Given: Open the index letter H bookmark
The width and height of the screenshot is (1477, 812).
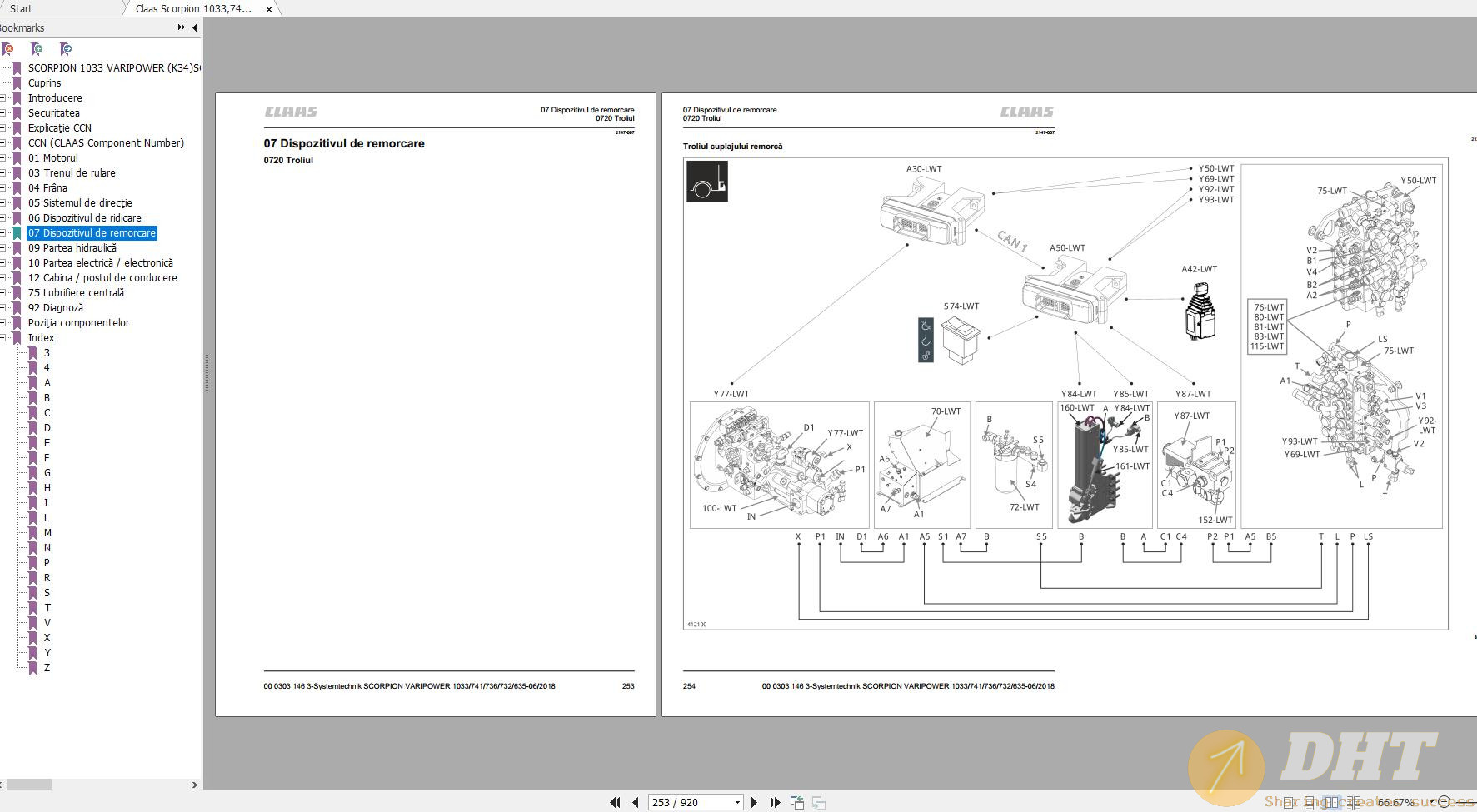Looking at the screenshot, I should 47,487.
